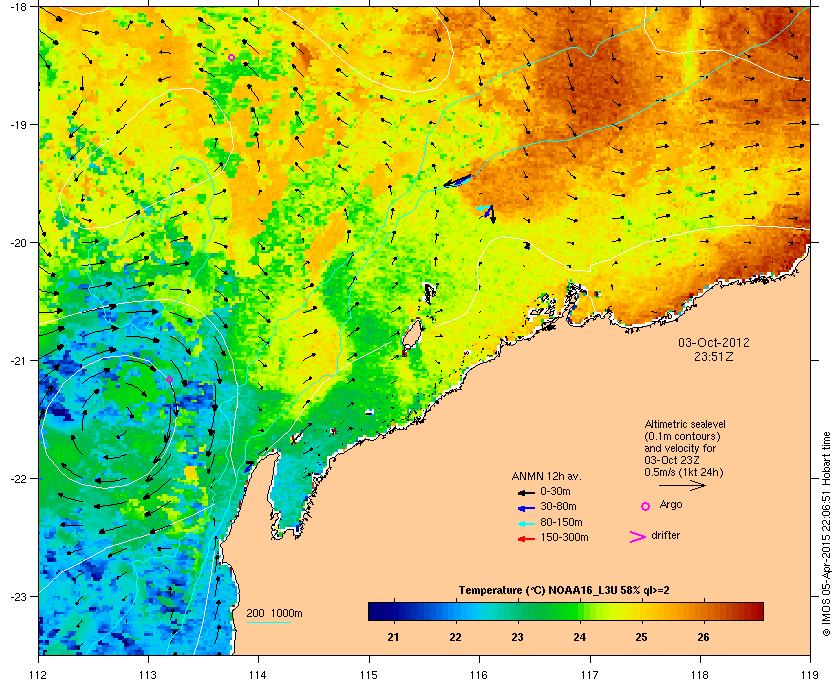Click the longitude axis label 117
This screenshot has height=680, width=840.
coord(590,674)
